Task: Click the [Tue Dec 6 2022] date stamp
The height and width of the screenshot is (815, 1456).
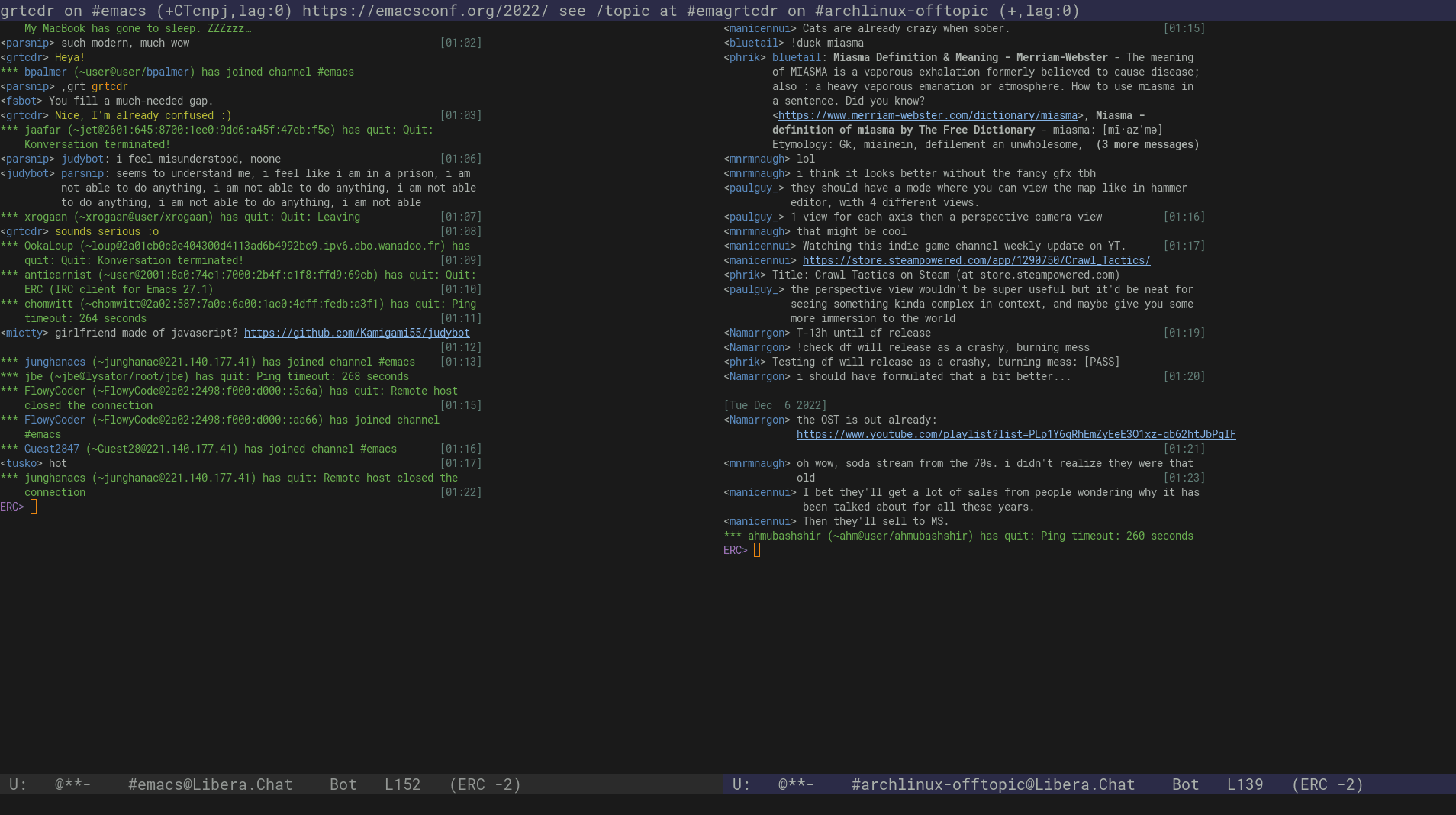Action: pos(775,405)
